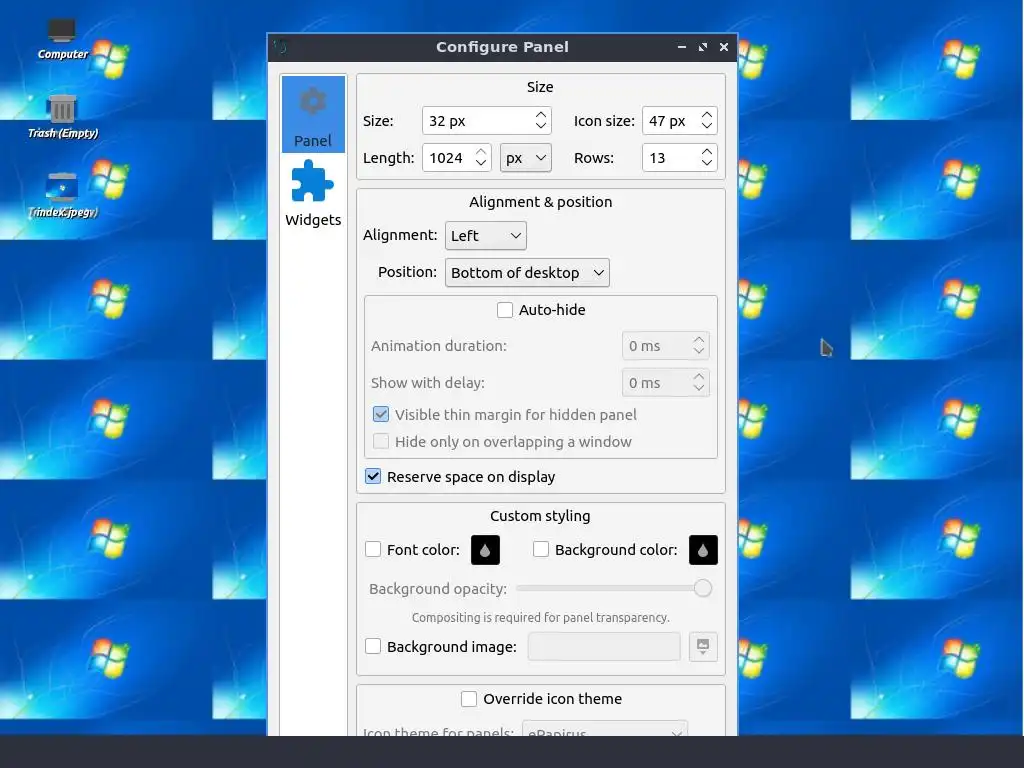Click the Configure Panel window menu icon
The image size is (1024, 768).
click(x=280, y=47)
